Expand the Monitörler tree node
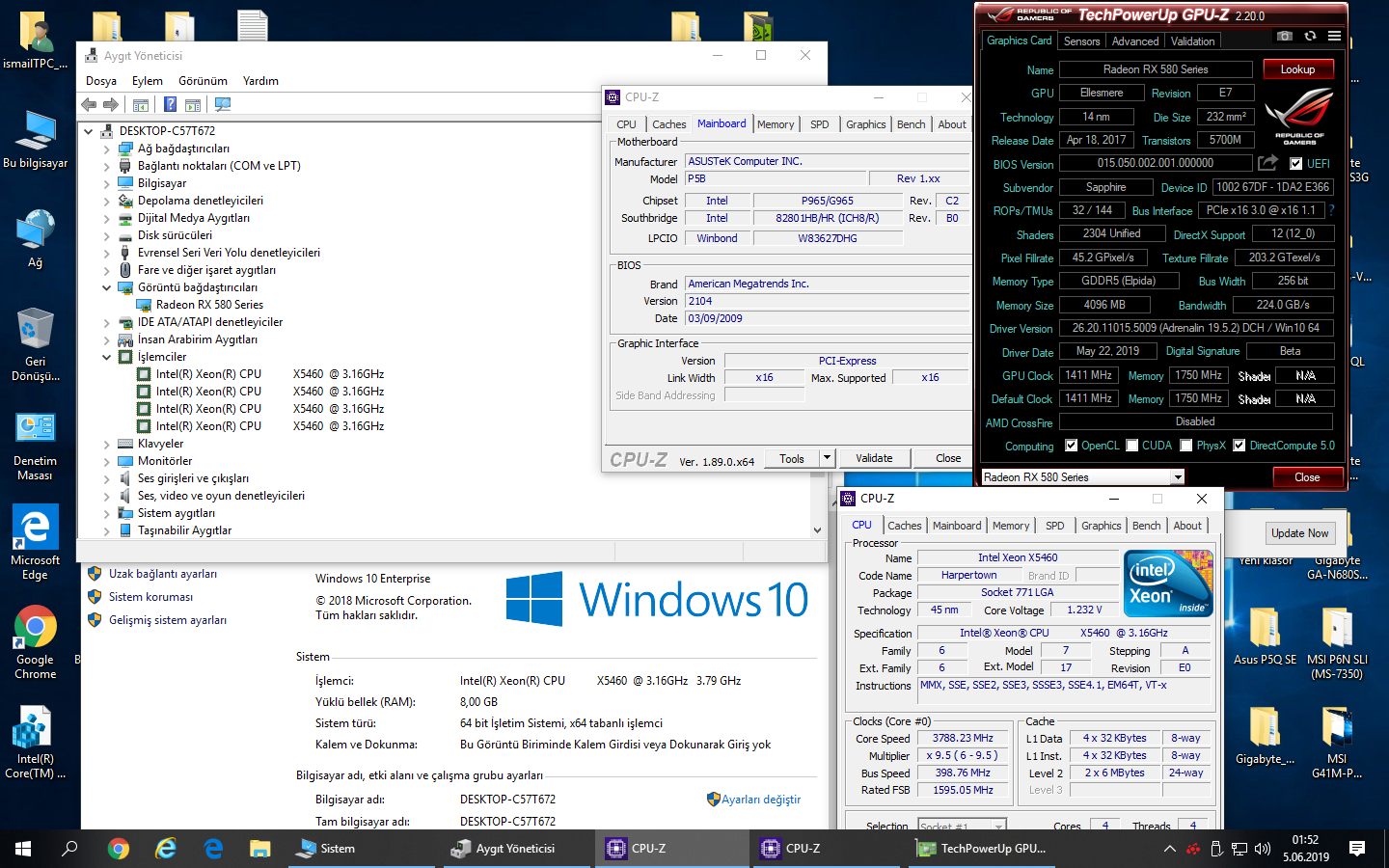Image resolution: width=1389 pixels, height=868 pixels. [x=106, y=461]
